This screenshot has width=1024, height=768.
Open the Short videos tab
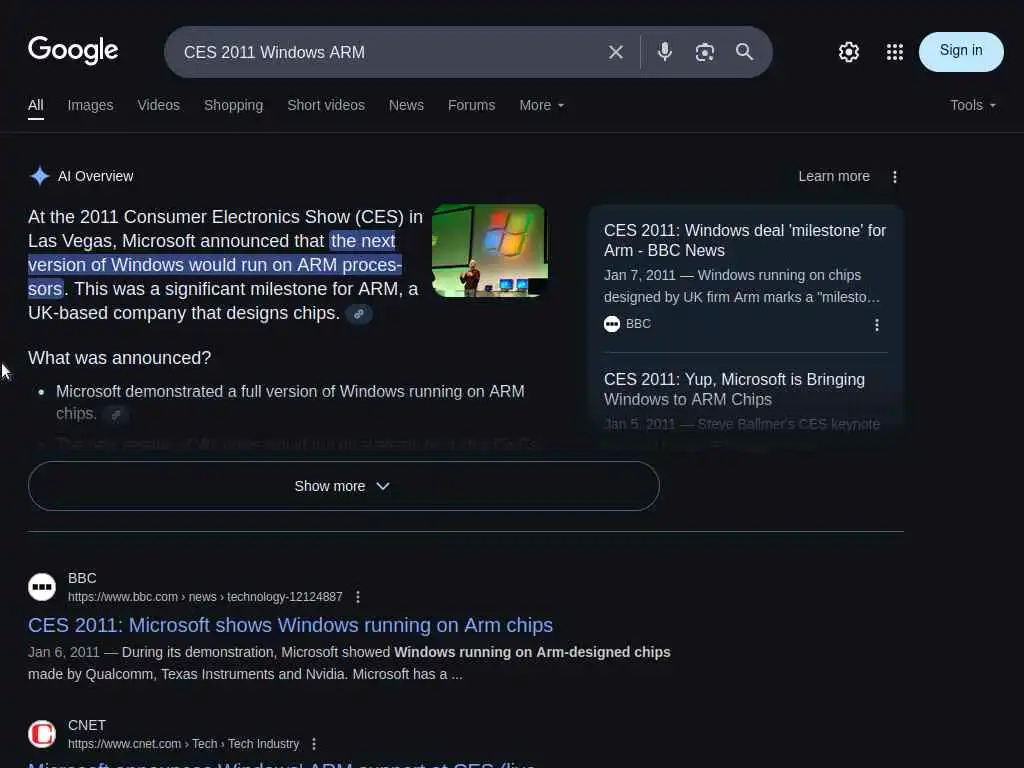tap(326, 106)
